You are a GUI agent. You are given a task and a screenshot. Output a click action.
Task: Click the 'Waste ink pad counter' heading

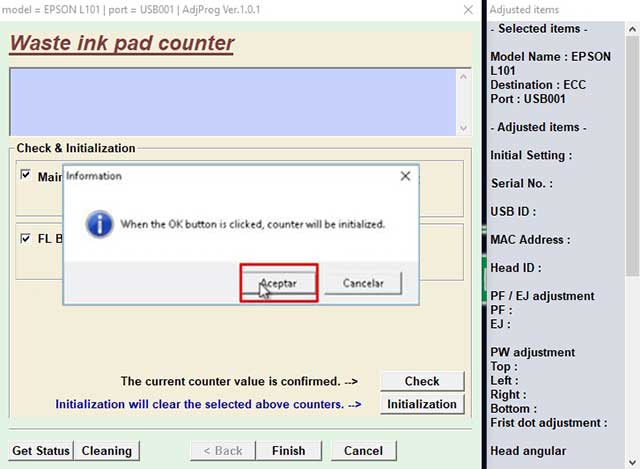click(122, 43)
